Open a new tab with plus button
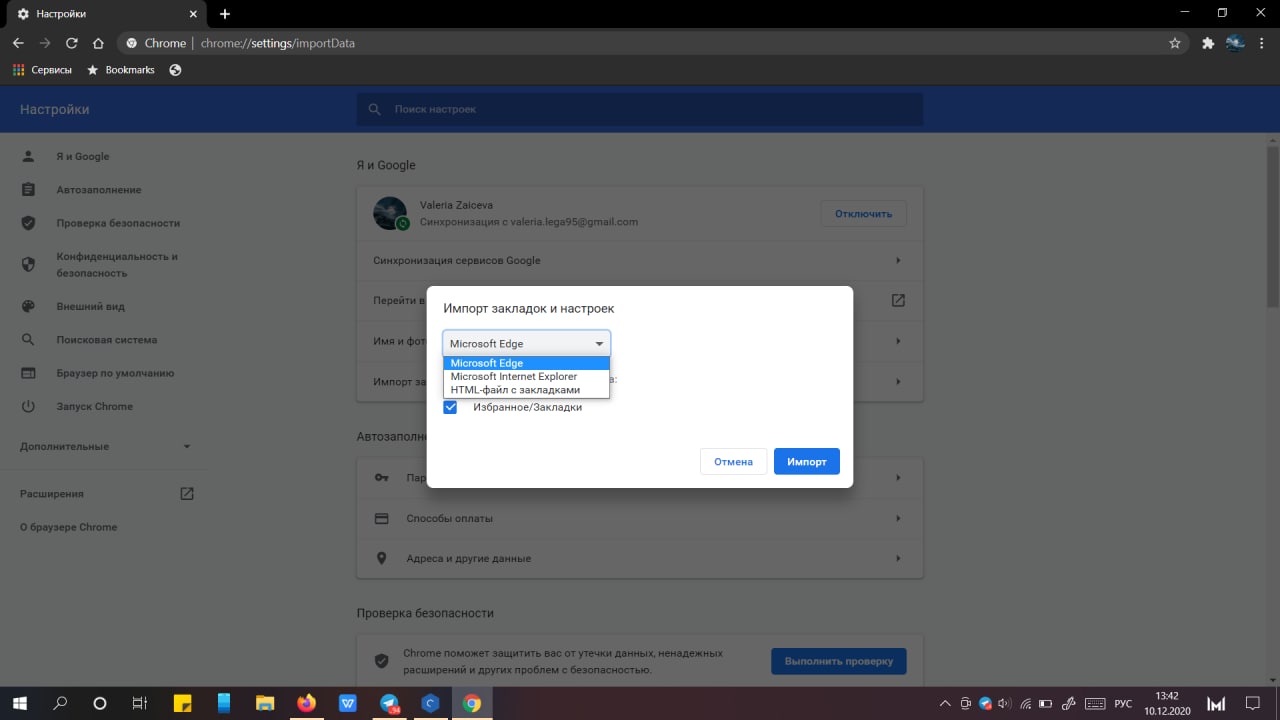 tap(225, 14)
